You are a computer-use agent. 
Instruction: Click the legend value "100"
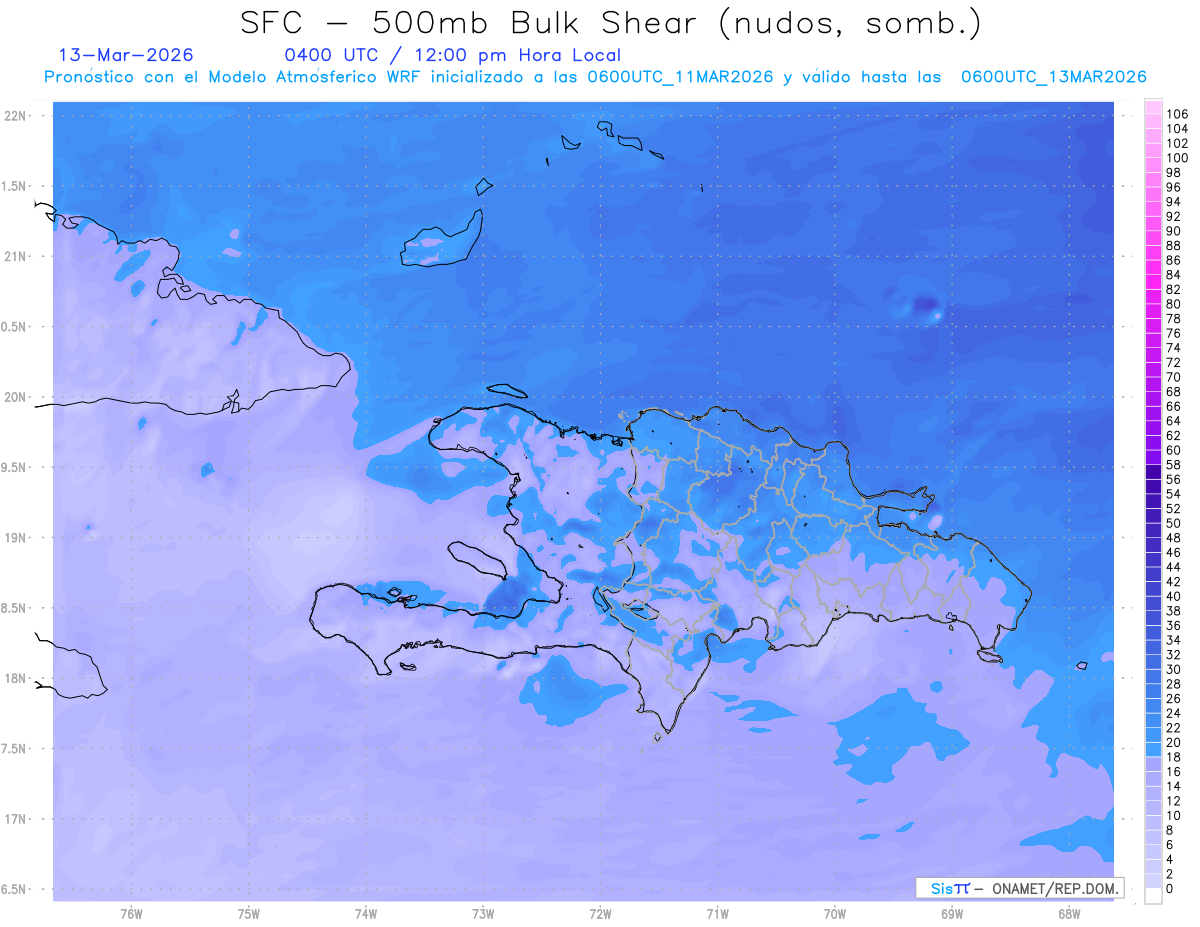click(x=1177, y=158)
